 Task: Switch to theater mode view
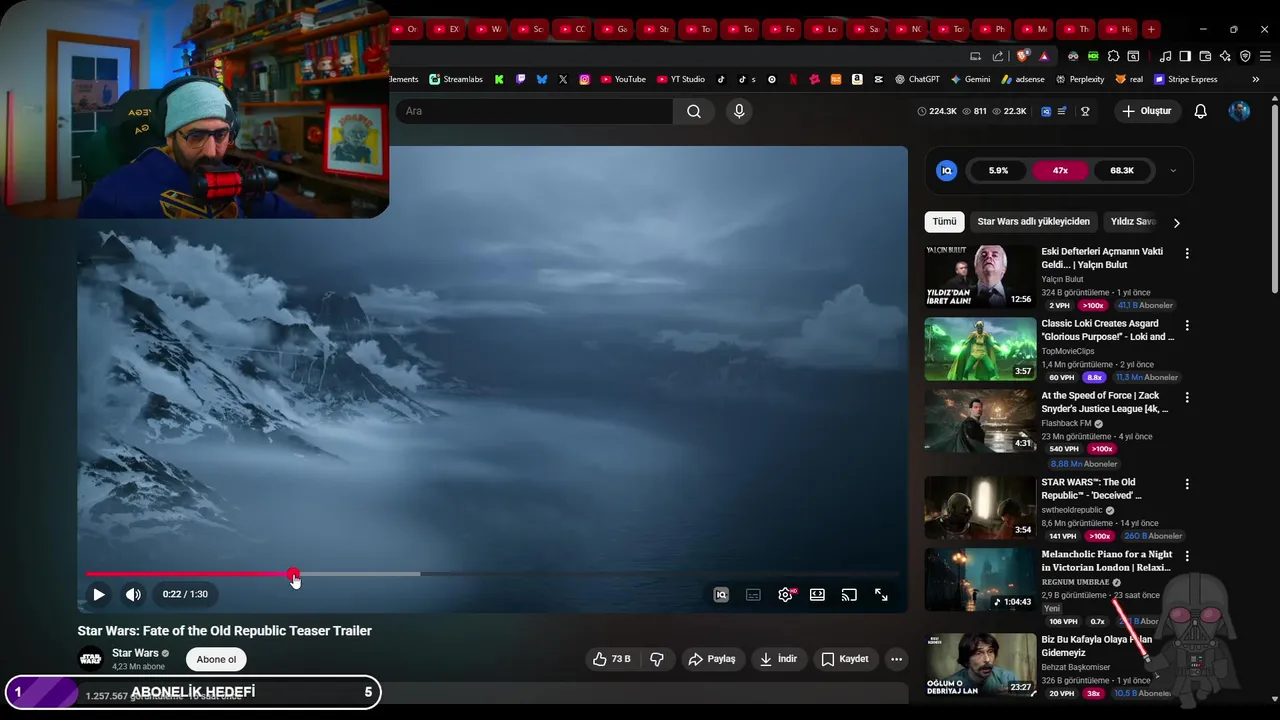coord(817,594)
